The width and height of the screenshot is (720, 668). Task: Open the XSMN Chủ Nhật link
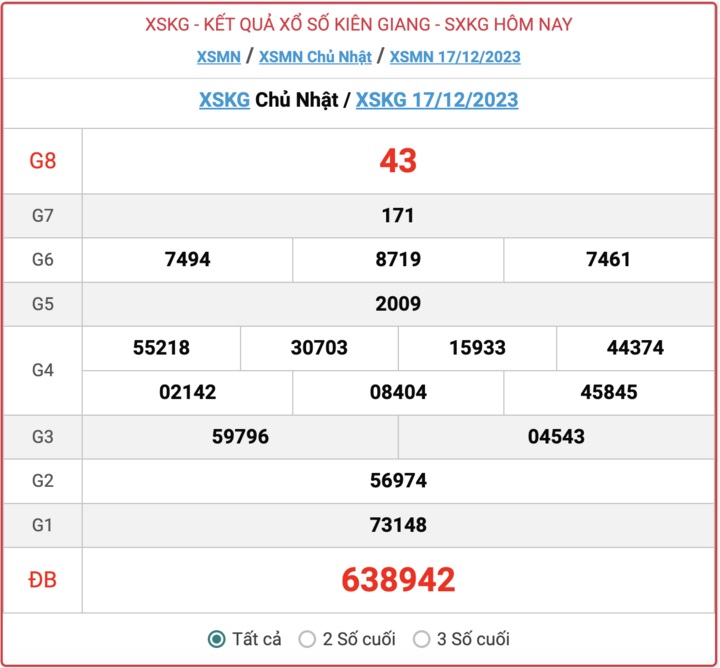[315, 57]
